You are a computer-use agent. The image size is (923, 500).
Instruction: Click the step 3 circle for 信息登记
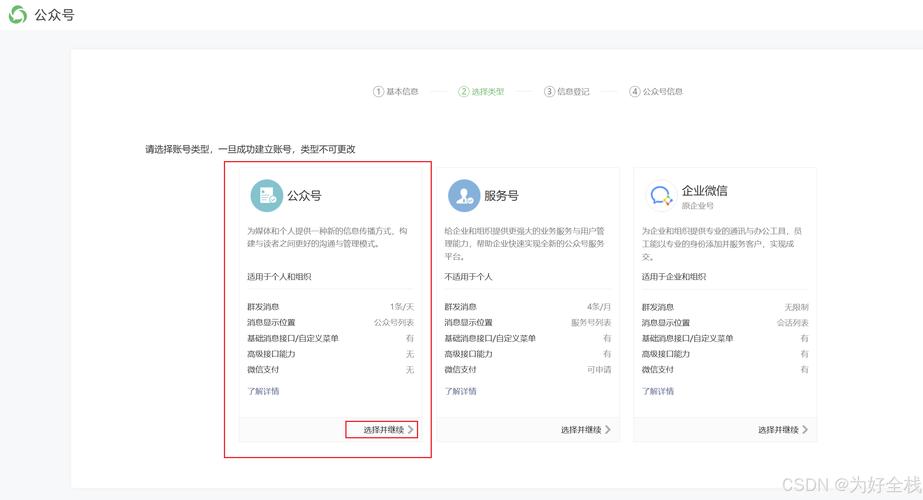pos(549,91)
